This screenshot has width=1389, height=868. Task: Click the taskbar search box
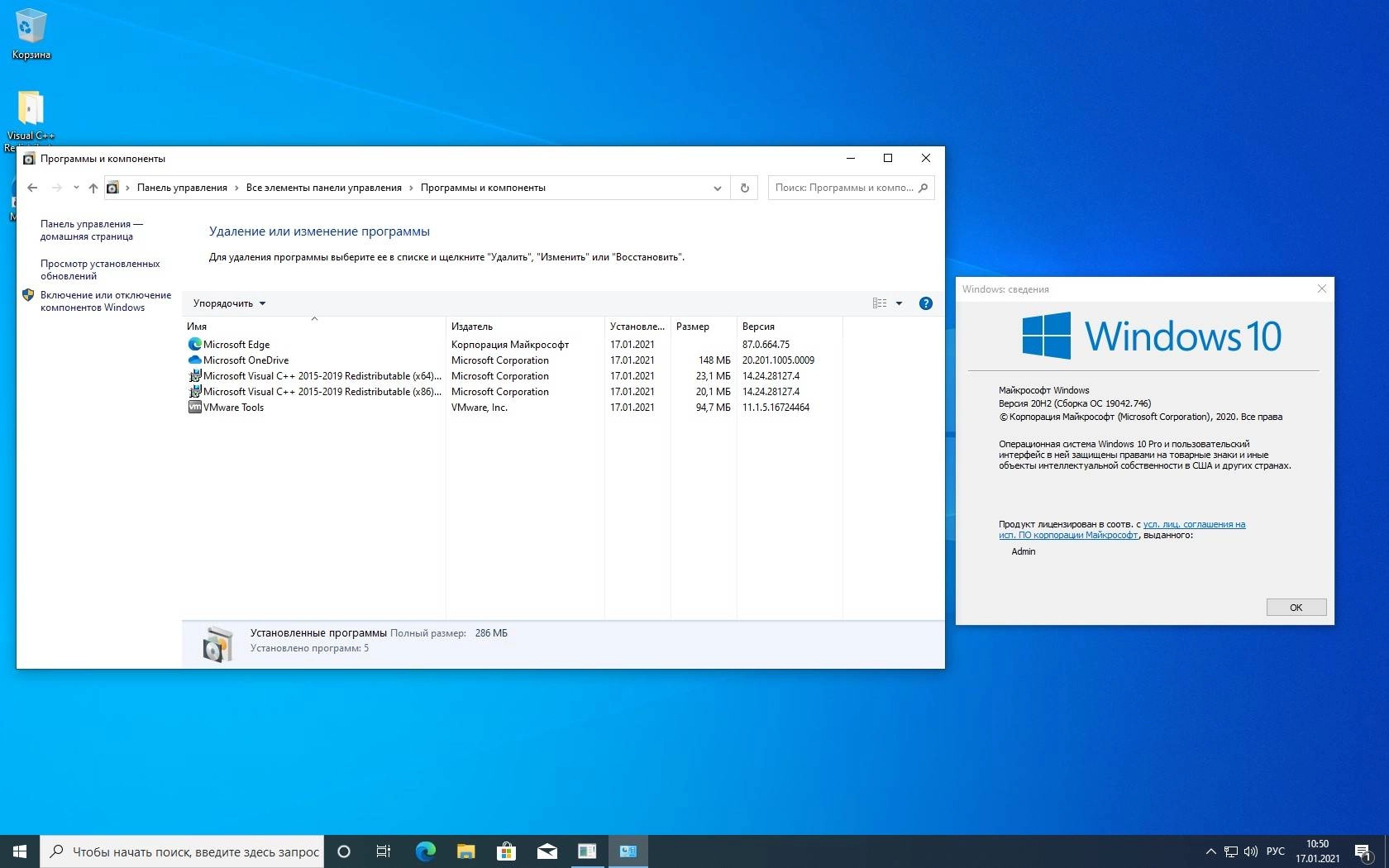[x=182, y=851]
